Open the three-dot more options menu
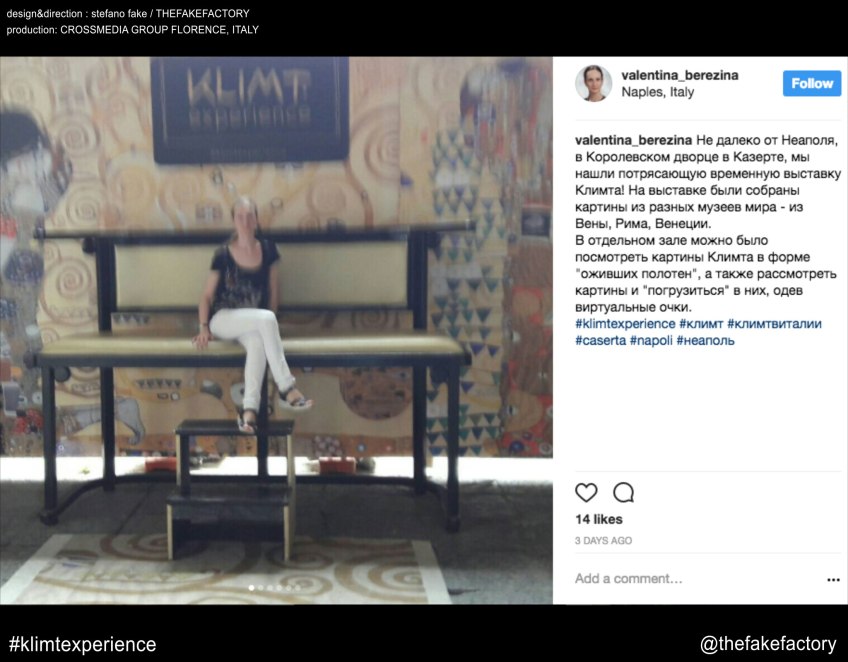This screenshot has width=848, height=662. click(833, 580)
